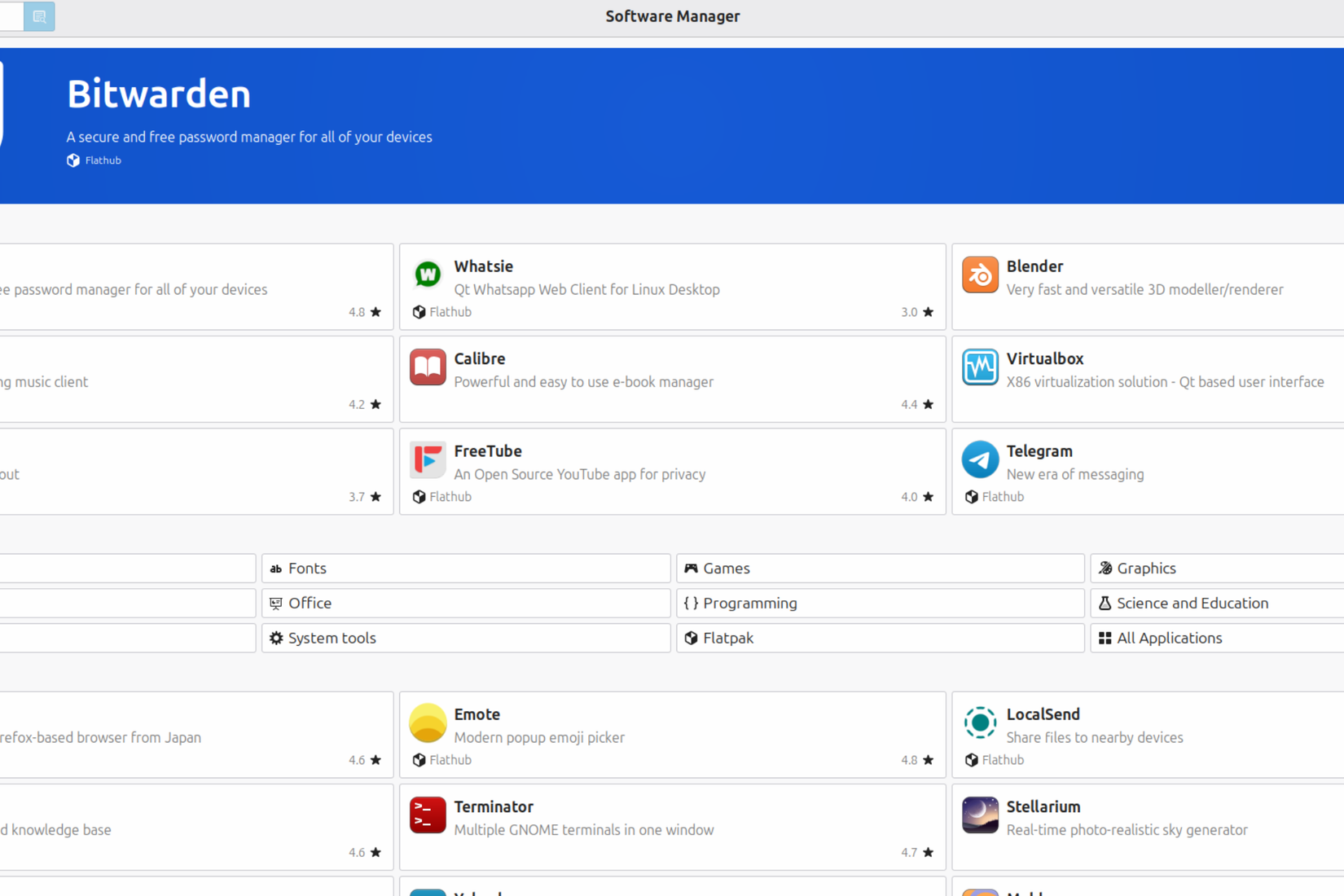1344x896 pixels.
Task: Browse the Games category
Action: click(x=880, y=569)
